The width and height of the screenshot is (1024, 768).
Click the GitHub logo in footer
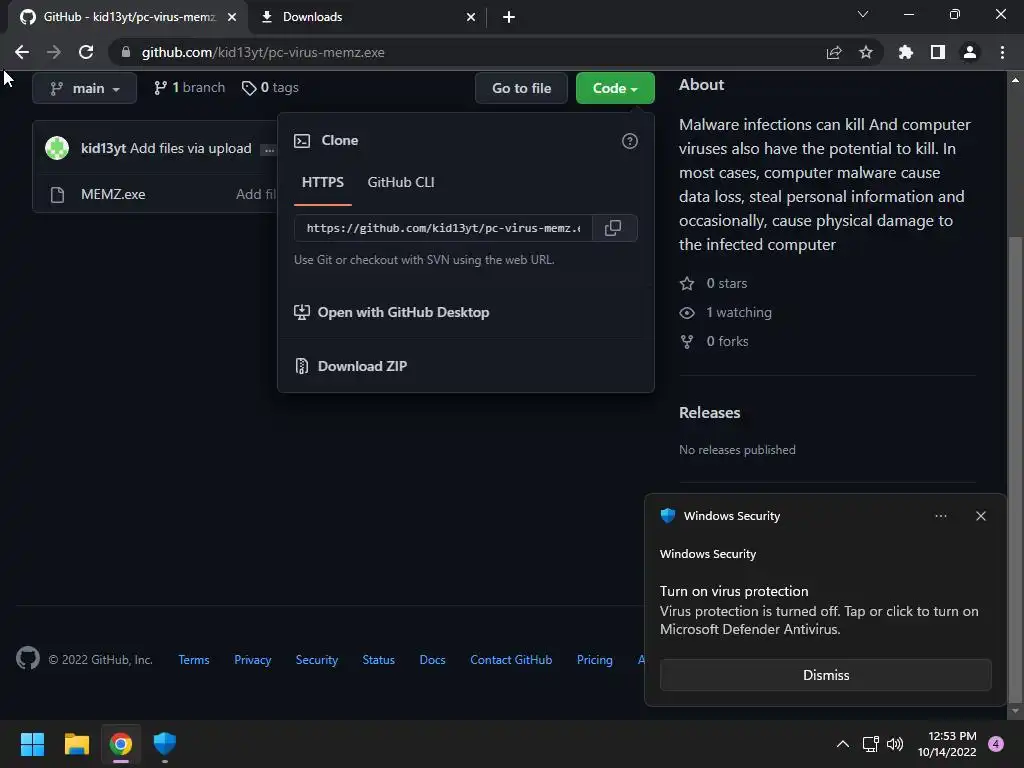tap(27, 658)
